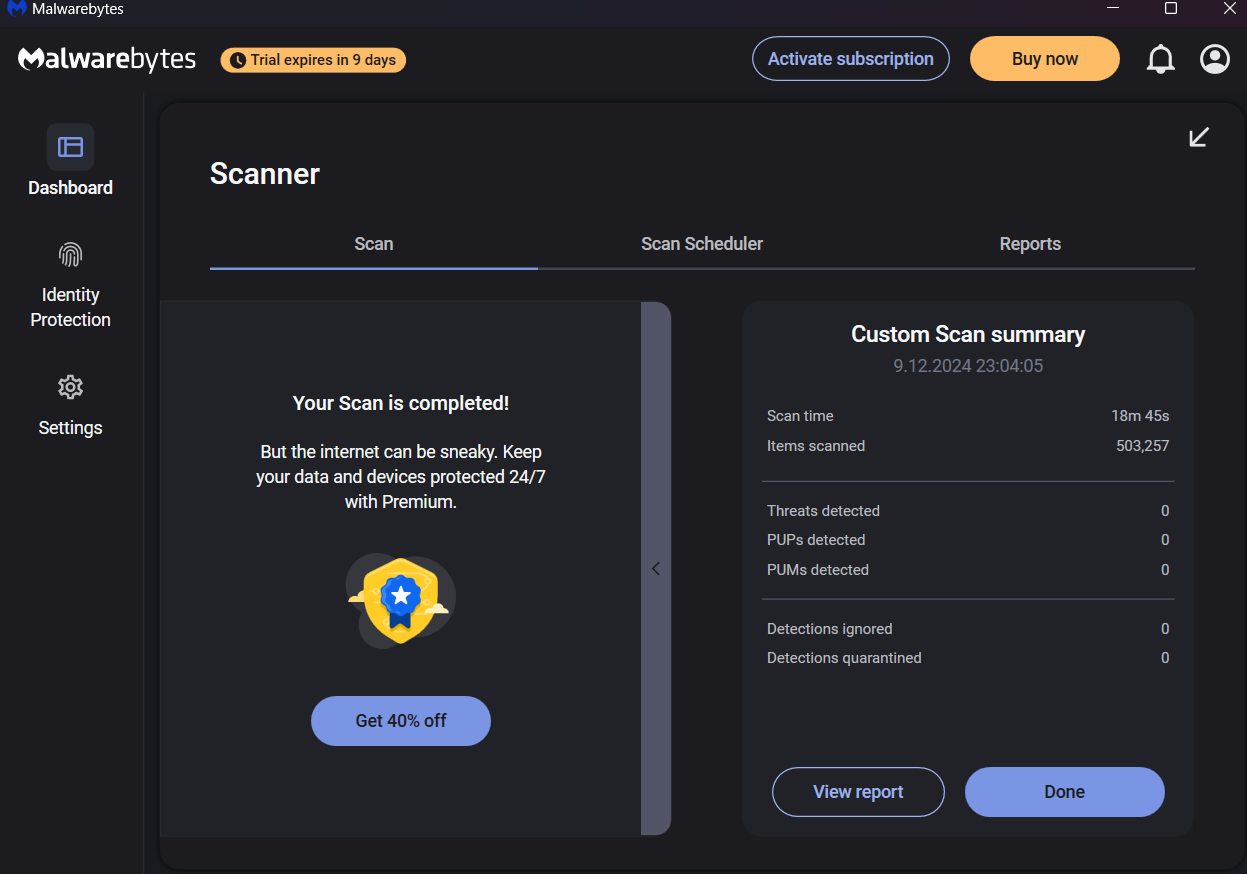Click the Scan time label
Screen dimensions: 1247x874
(x=800, y=416)
